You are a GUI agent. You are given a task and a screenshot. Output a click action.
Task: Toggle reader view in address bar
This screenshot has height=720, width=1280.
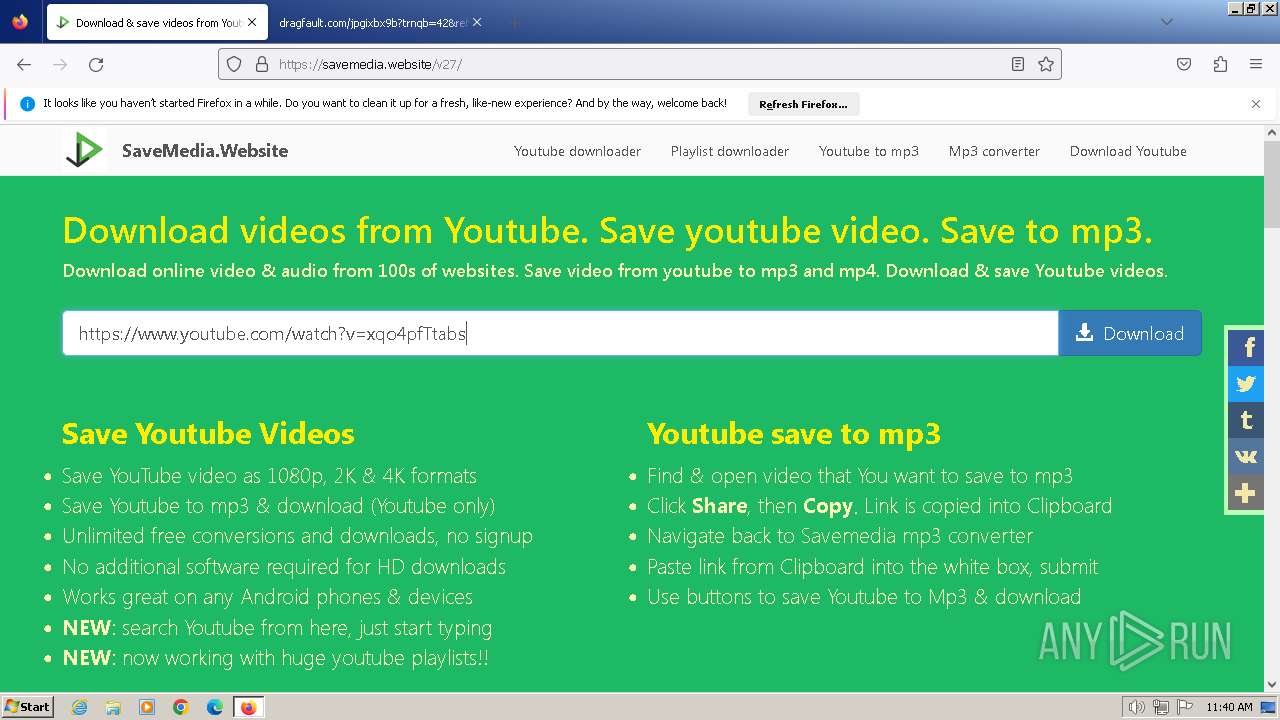click(x=1018, y=64)
